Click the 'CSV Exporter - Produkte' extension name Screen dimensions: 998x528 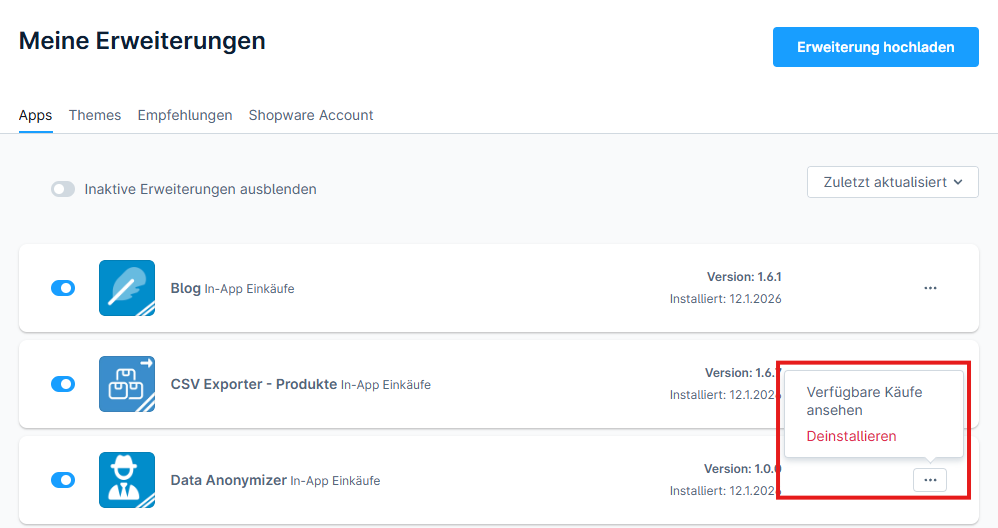coord(253,384)
